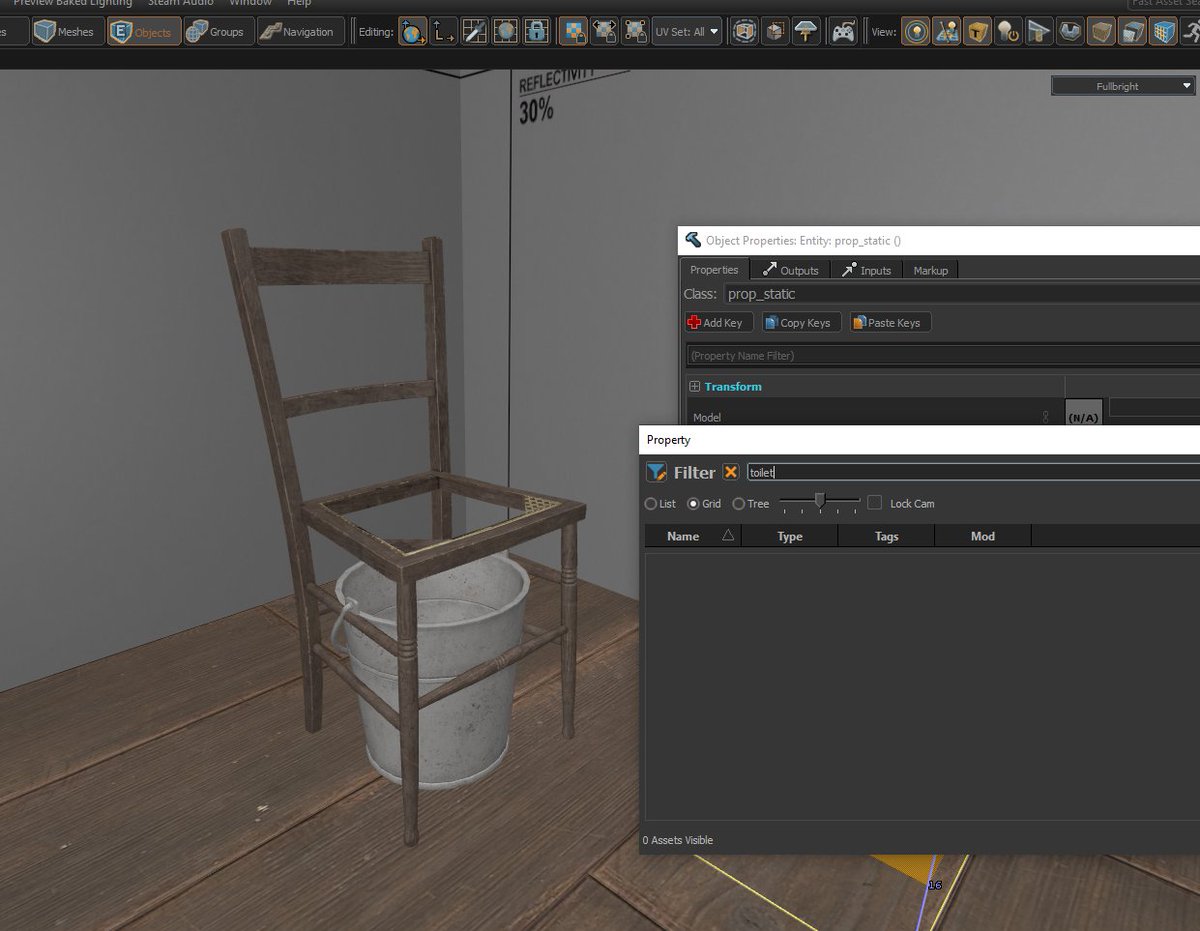The height and width of the screenshot is (931, 1200).
Task: Collapse the Transform properties section
Action: [694, 386]
